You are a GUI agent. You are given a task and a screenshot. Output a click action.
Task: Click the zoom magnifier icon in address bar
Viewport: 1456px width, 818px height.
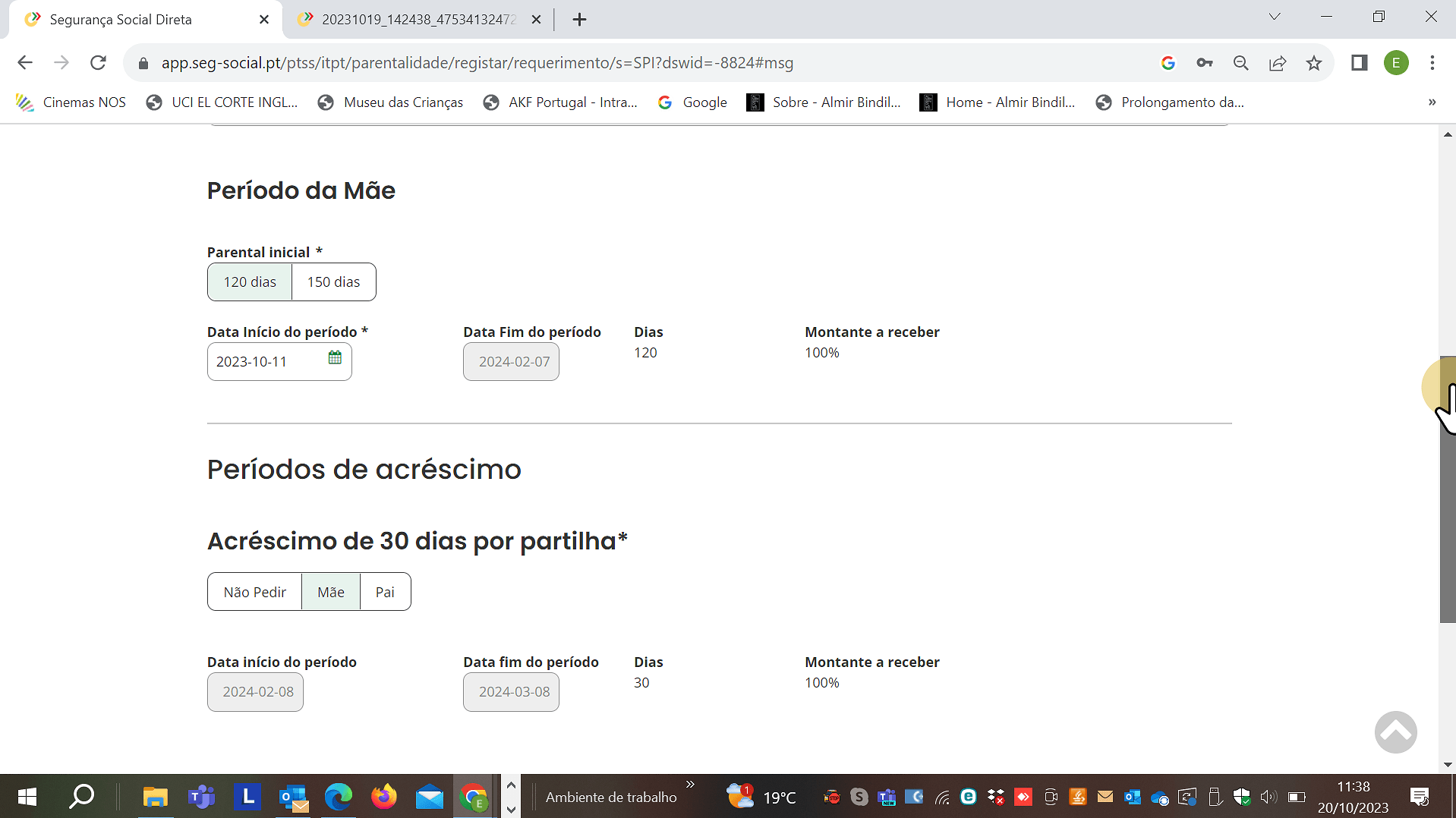coord(1241,63)
